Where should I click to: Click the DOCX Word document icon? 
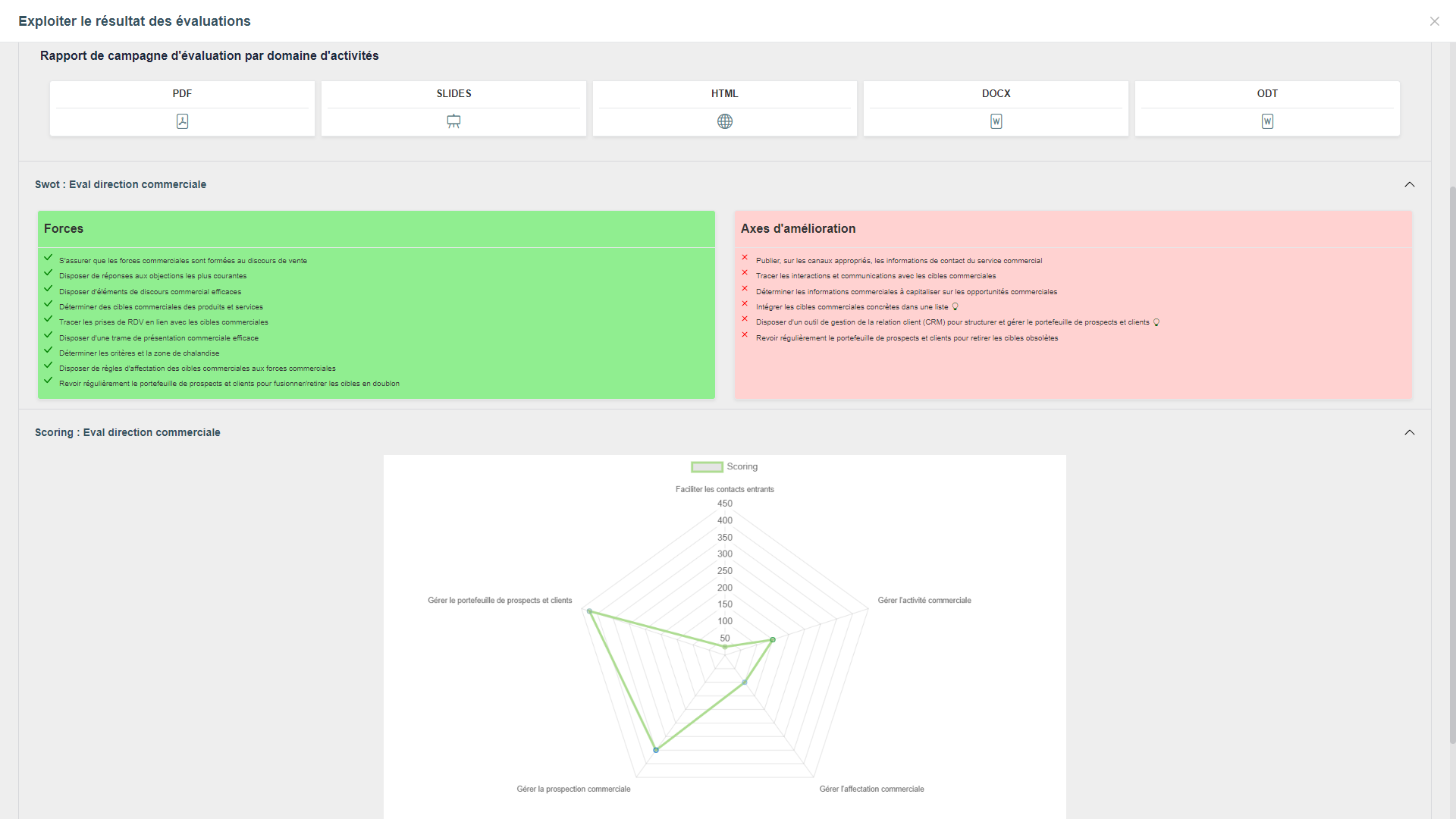(996, 121)
